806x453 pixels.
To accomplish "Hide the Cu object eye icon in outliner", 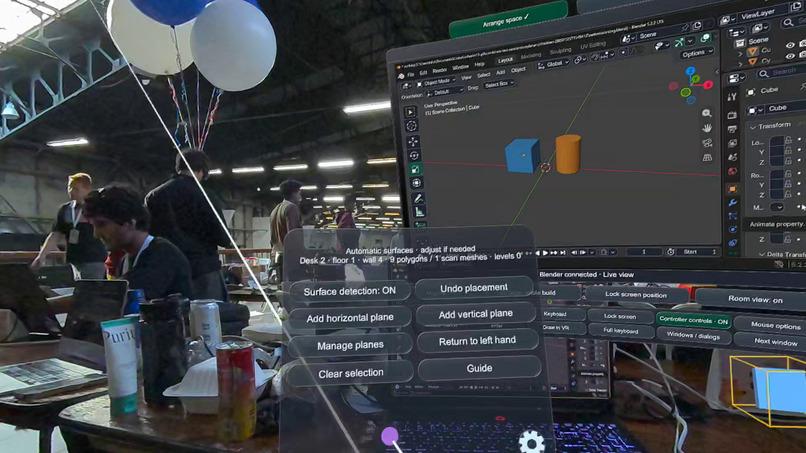I will click(790, 45).
